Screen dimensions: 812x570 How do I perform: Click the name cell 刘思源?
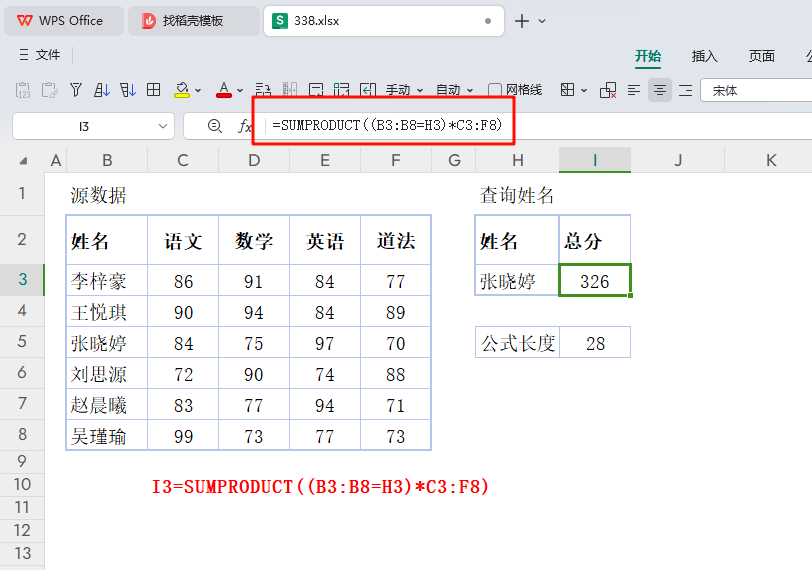(107, 374)
